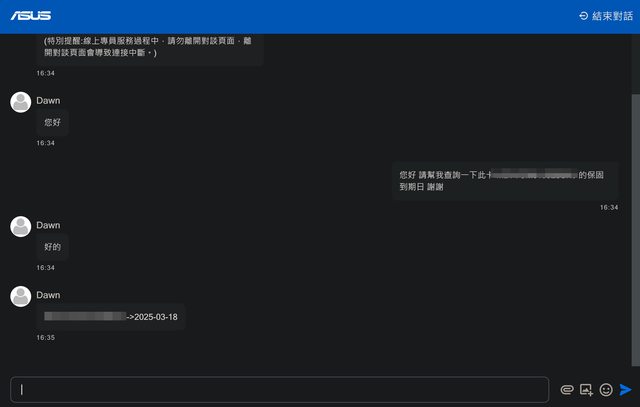This screenshot has height=407, width=640.
Task: Select the 您好 message bubble
Action: pos(53,123)
